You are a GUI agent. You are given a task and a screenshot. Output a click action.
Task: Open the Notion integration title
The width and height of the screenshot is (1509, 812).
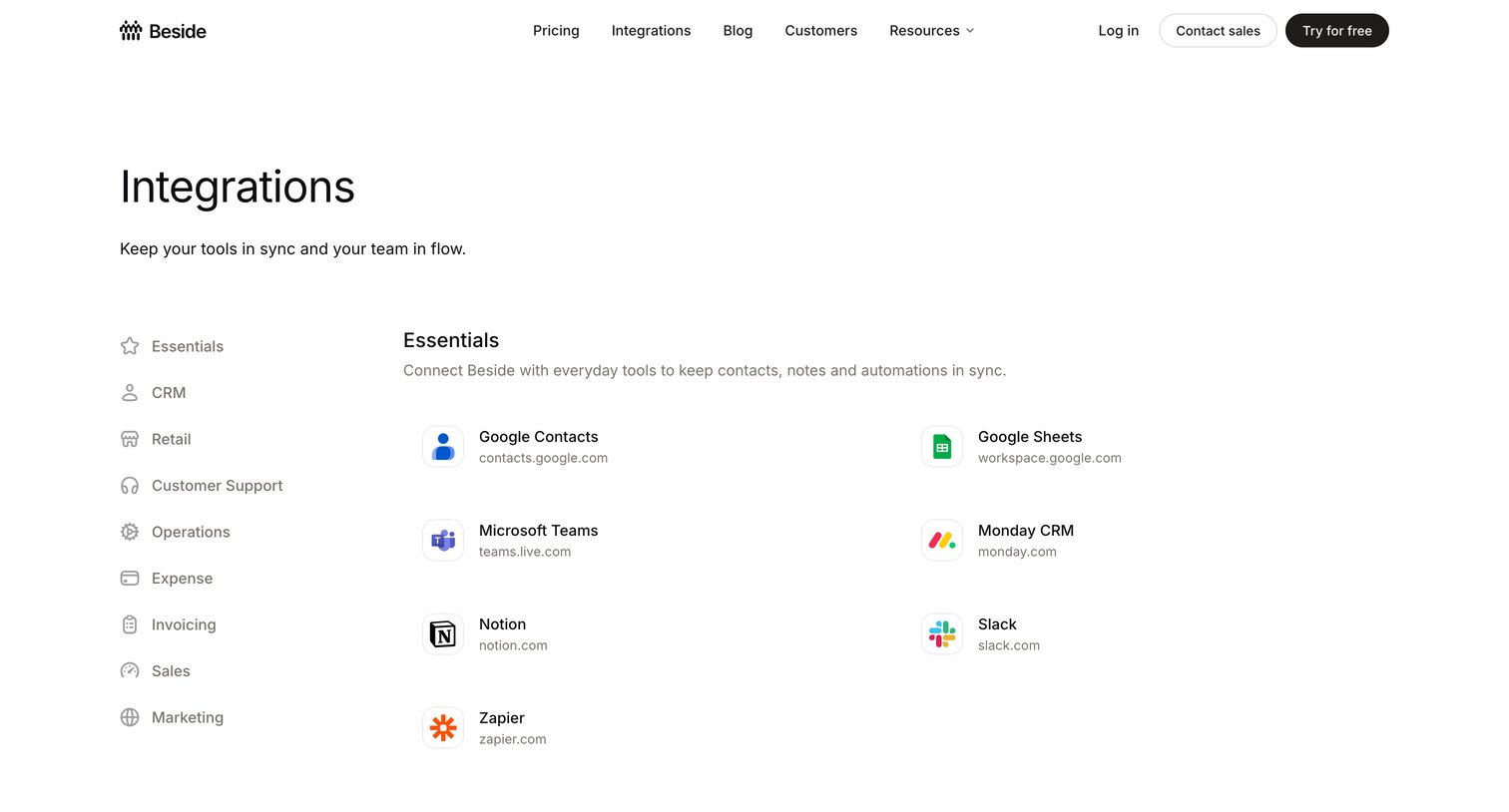[502, 624]
